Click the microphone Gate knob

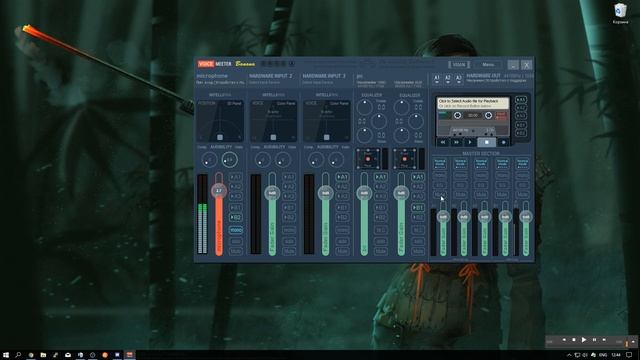pyautogui.click(x=229, y=160)
